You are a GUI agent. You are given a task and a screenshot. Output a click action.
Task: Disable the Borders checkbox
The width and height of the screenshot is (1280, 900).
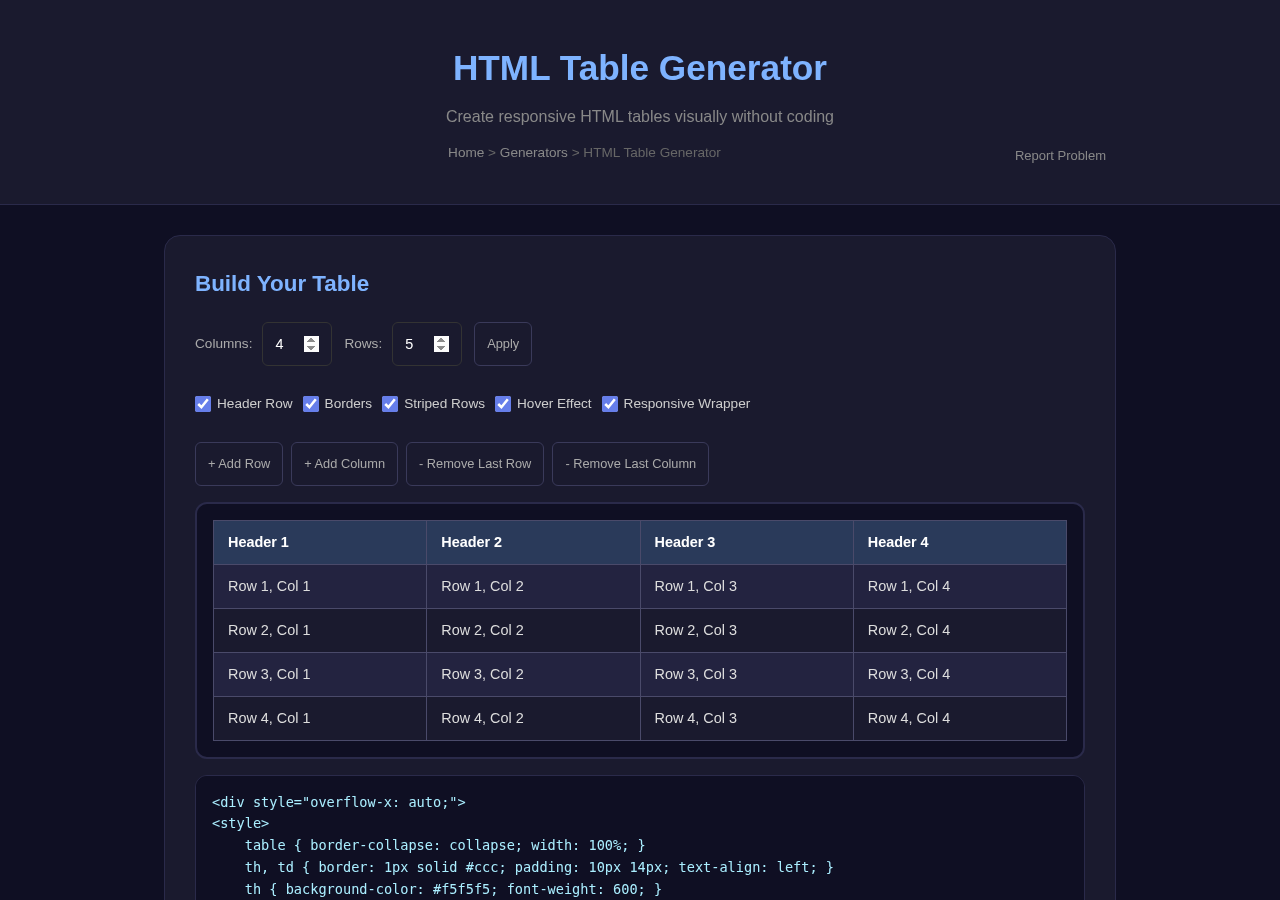(311, 404)
